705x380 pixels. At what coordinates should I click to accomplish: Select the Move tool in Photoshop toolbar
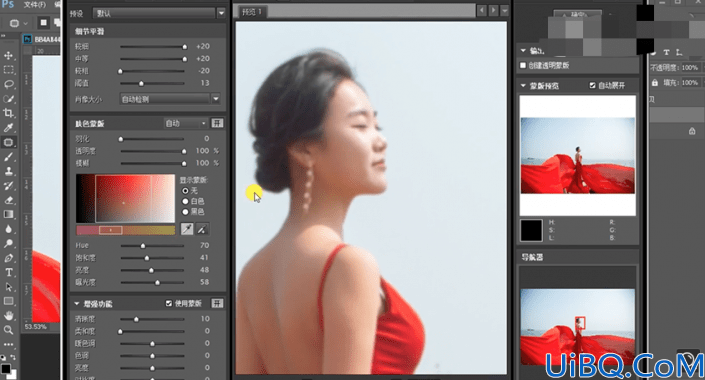tap(8, 55)
